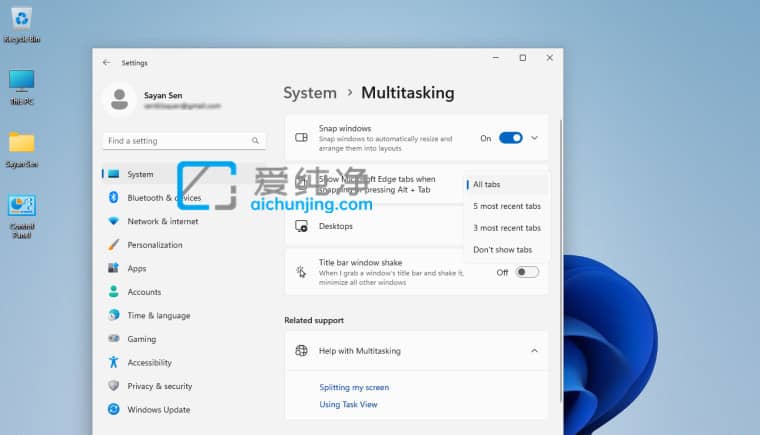Open Accessibility settings page
The width and height of the screenshot is (760, 435).
click(184, 362)
